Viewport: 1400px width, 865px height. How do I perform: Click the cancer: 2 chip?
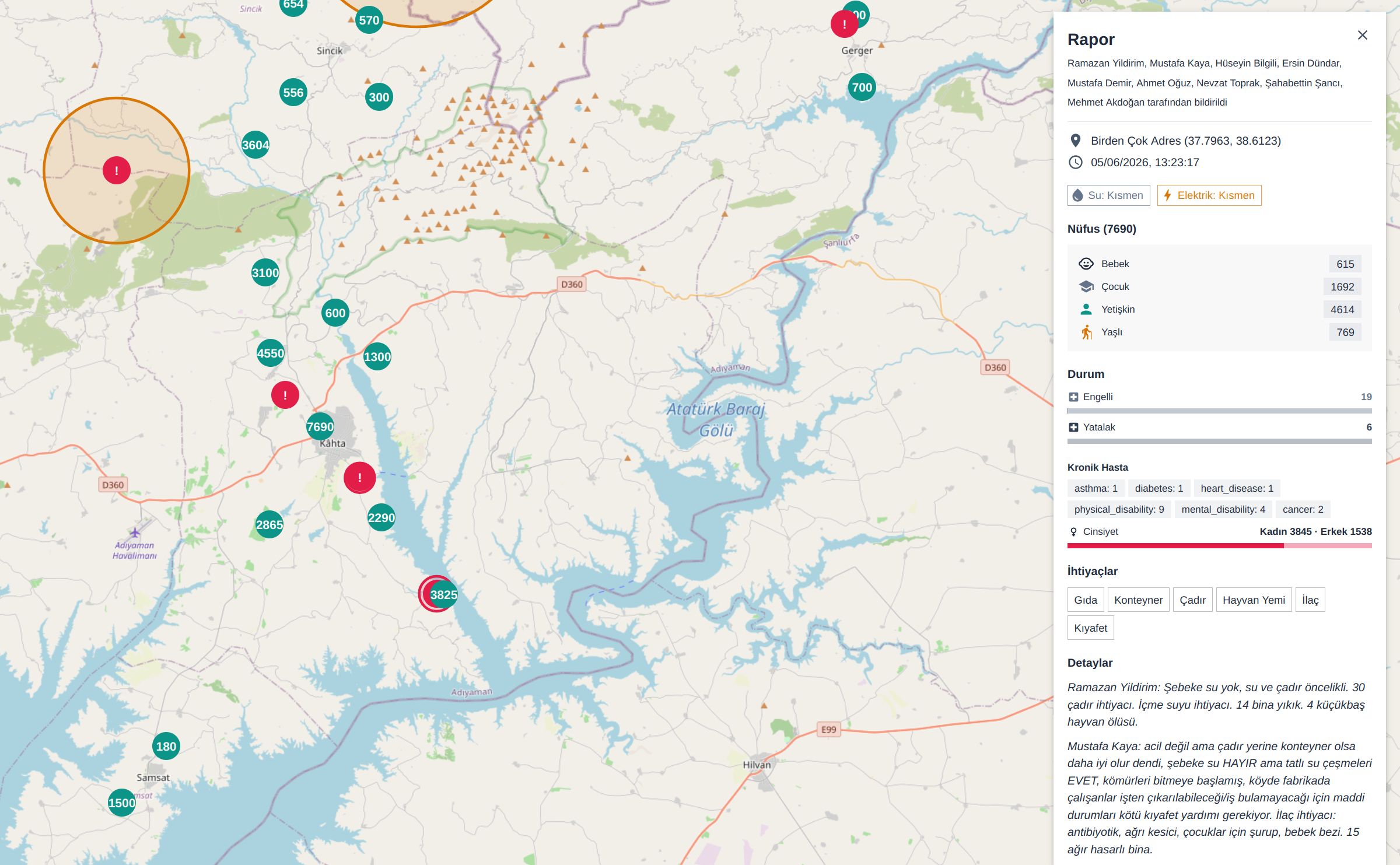[x=1303, y=509]
